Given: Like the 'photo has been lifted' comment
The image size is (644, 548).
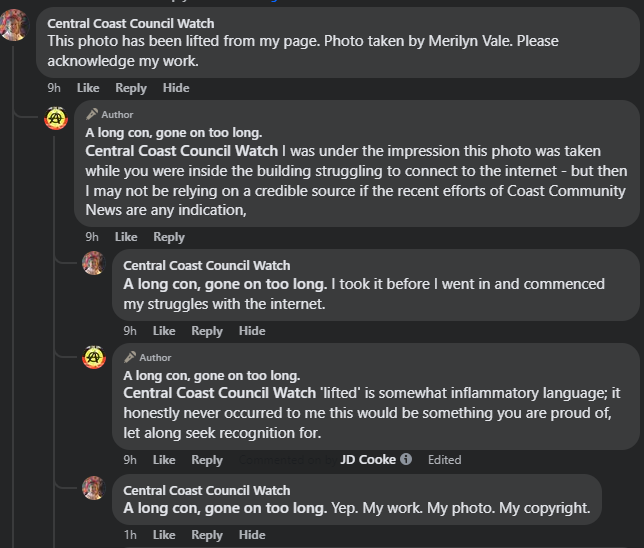Looking at the screenshot, I should click(x=88, y=88).
